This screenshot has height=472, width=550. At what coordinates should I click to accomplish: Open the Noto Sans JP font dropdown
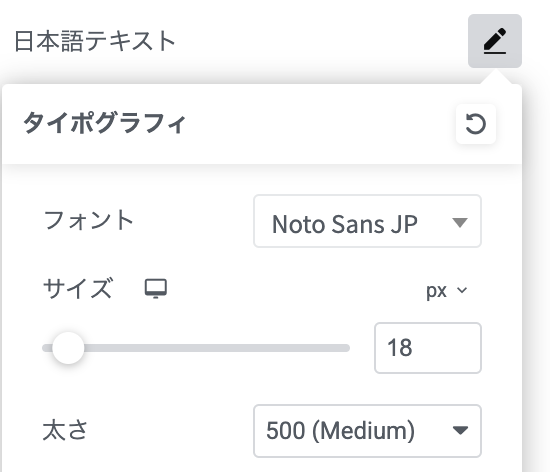coord(367,221)
